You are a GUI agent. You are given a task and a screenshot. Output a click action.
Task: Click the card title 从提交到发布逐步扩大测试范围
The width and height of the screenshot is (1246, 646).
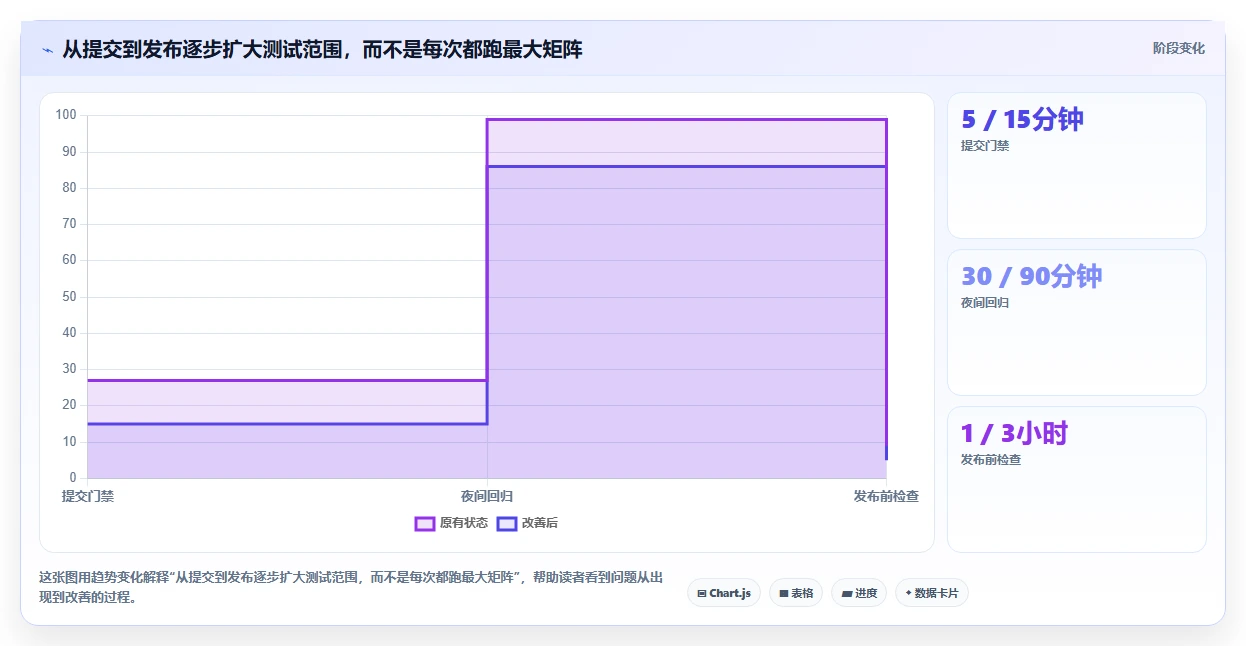pyautogui.click(x=322, y=49)
